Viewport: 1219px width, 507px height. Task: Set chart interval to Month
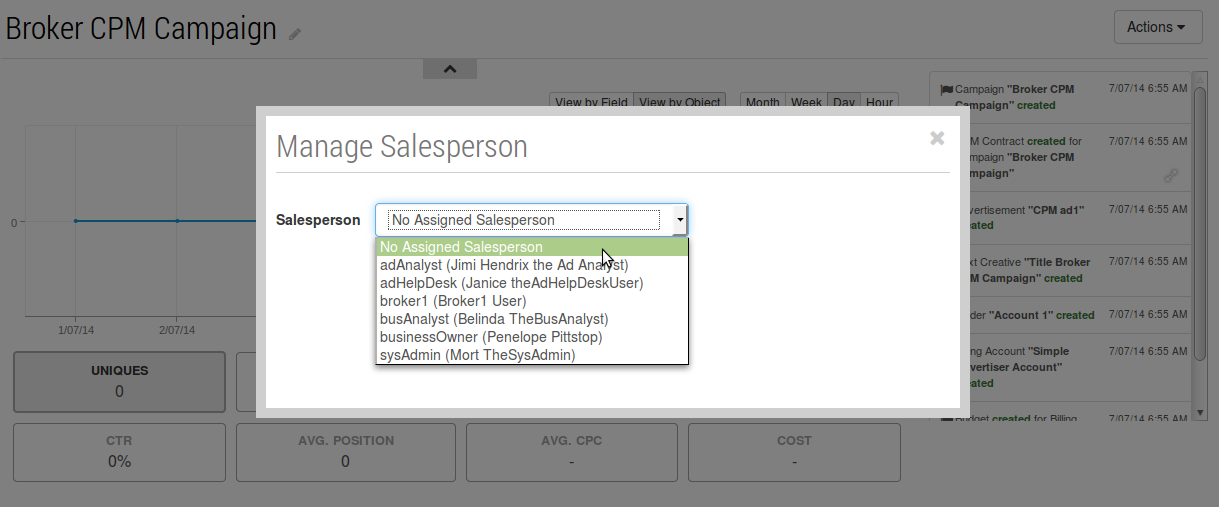pos(762,101)
